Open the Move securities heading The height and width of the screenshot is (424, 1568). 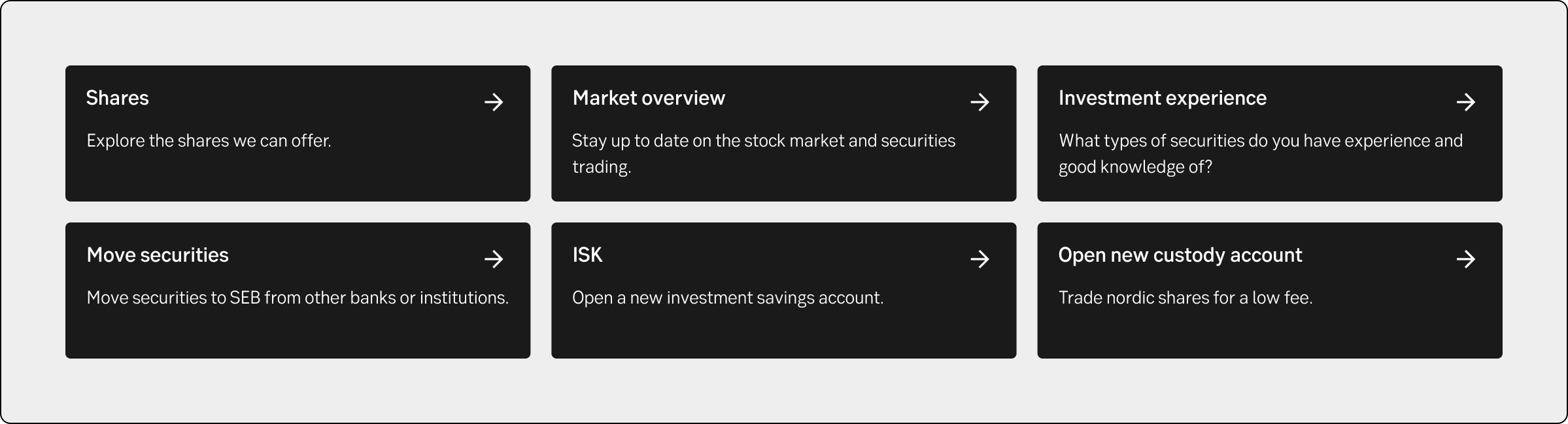158,255
